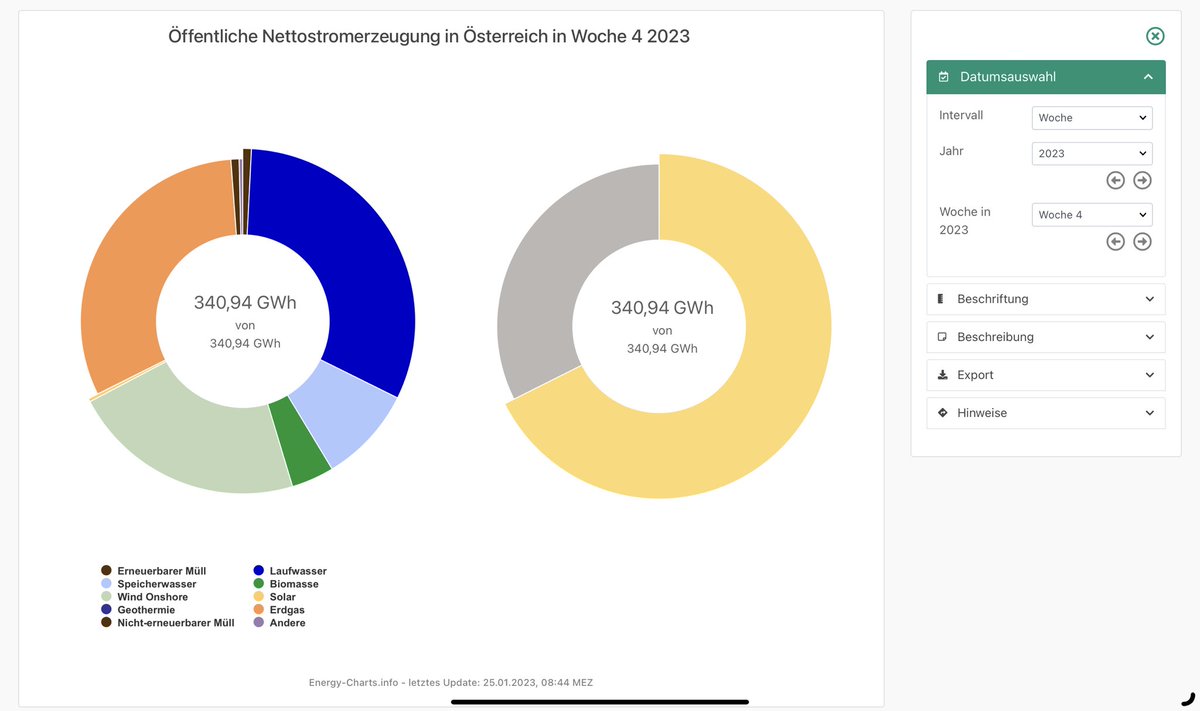Image resolution: width=1200 pixels, height=711 pixels.
Task: Open the Woche 4 week dropdown
Action: tap(1092, 215)
